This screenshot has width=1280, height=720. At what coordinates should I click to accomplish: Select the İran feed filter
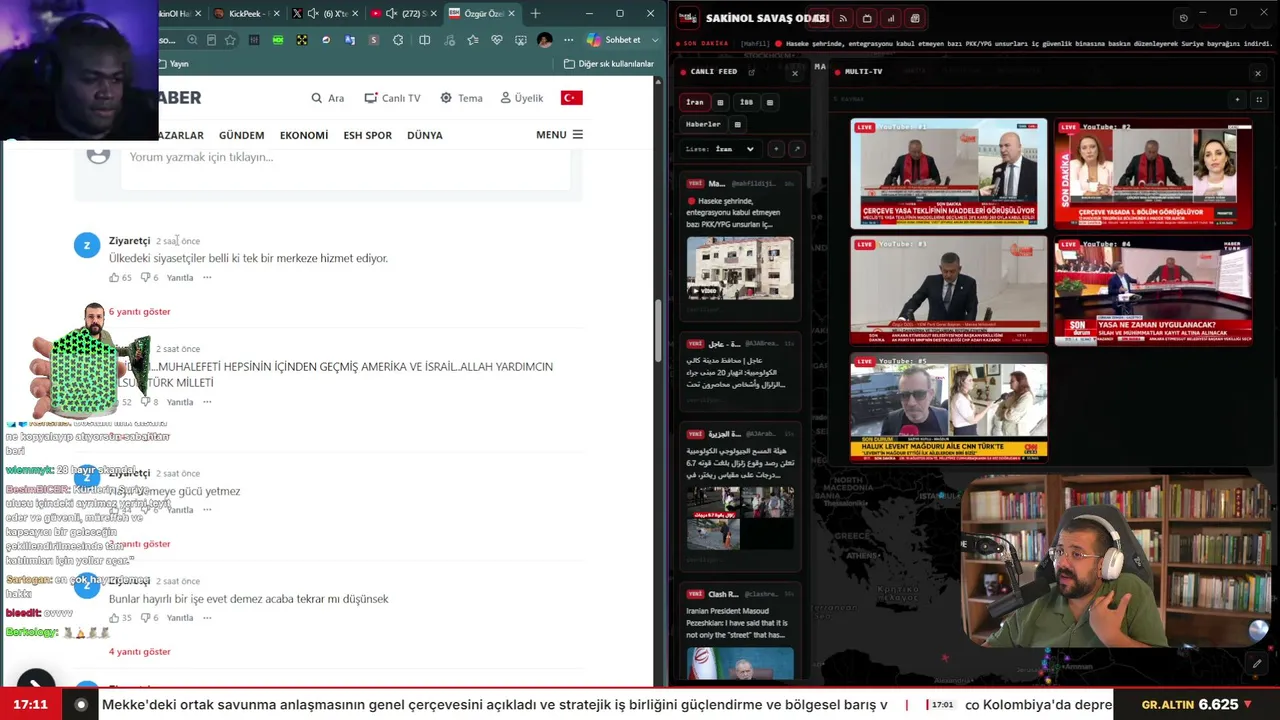[x=695, y=102]
